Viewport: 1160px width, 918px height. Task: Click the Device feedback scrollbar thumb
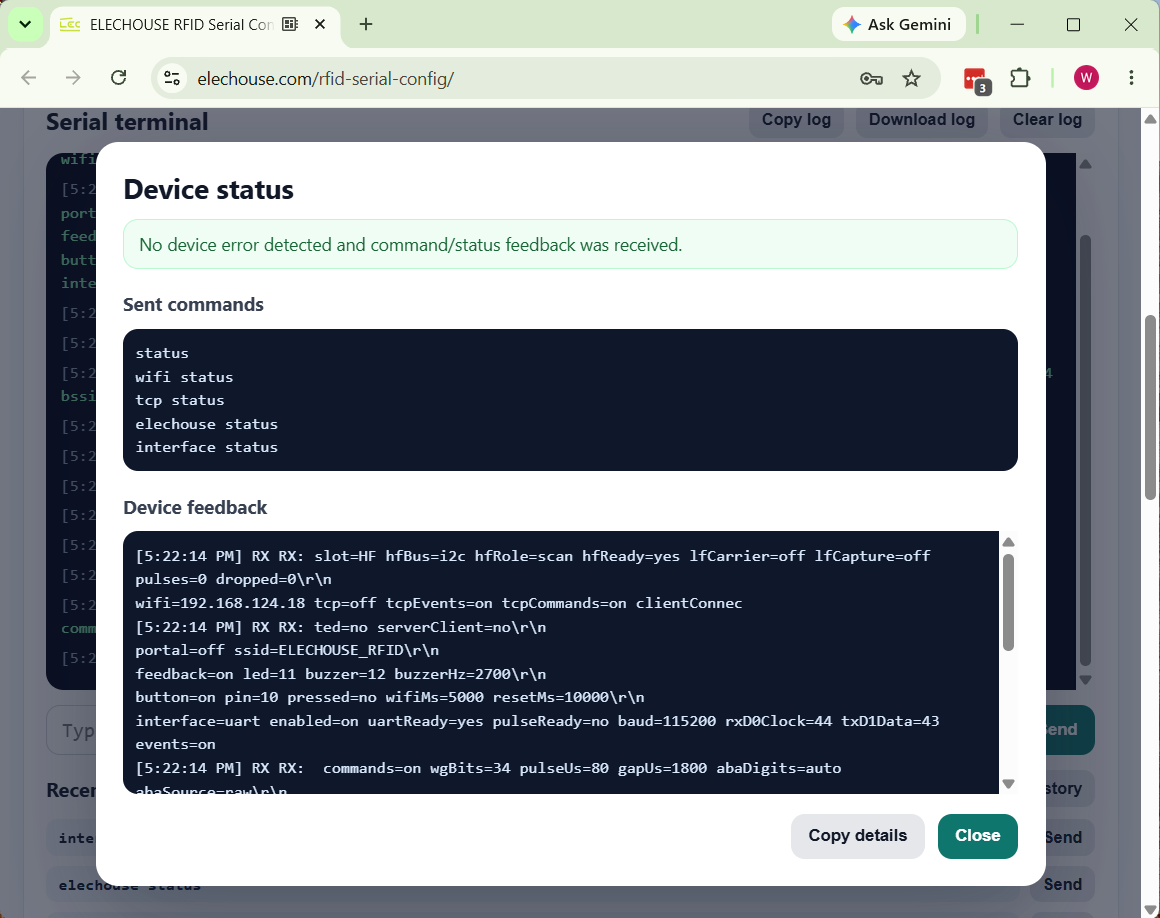[x=1008, y=602]
